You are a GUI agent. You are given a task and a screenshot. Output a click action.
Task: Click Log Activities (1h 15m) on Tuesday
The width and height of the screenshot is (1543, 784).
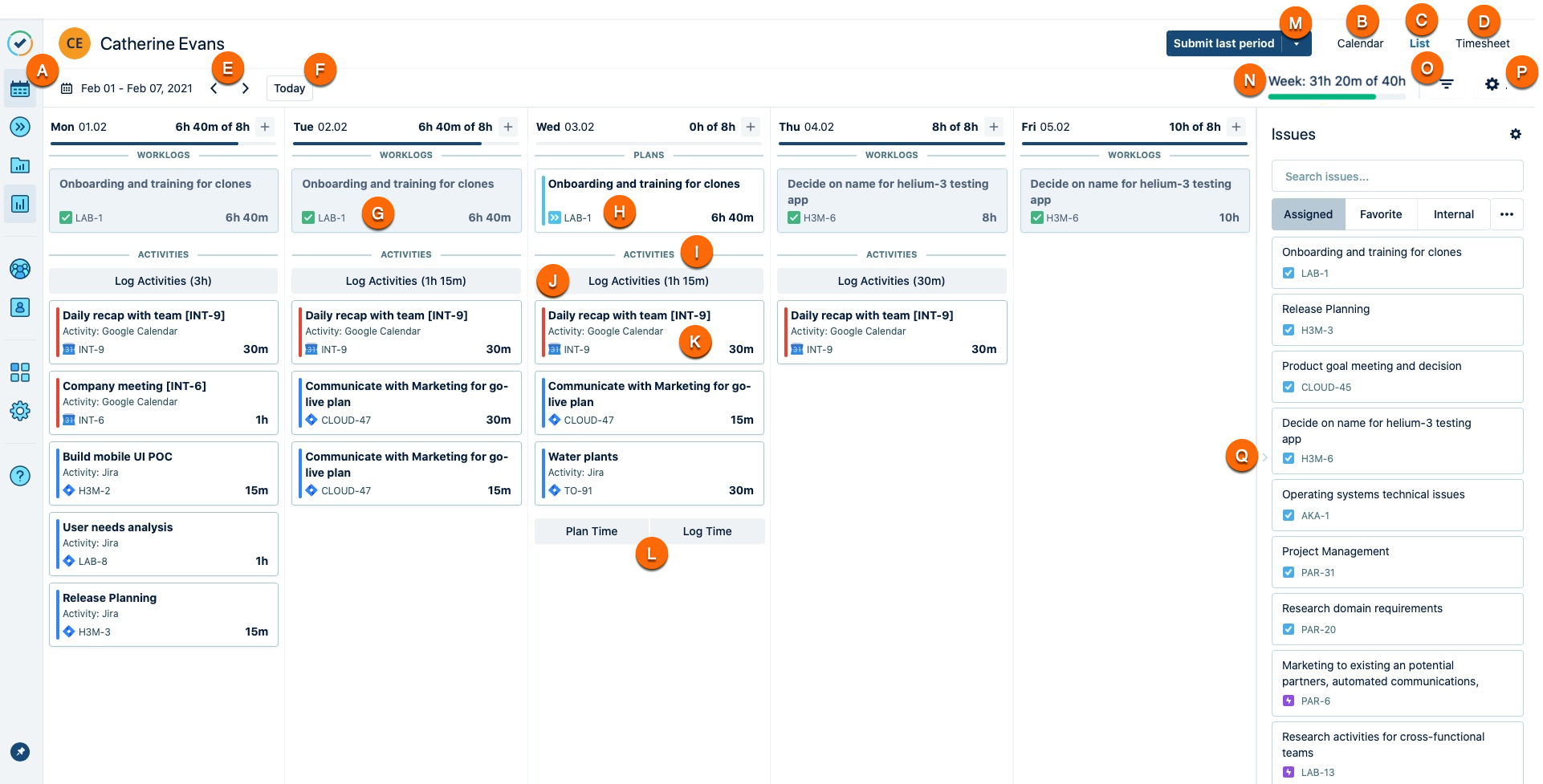[406, 281]
